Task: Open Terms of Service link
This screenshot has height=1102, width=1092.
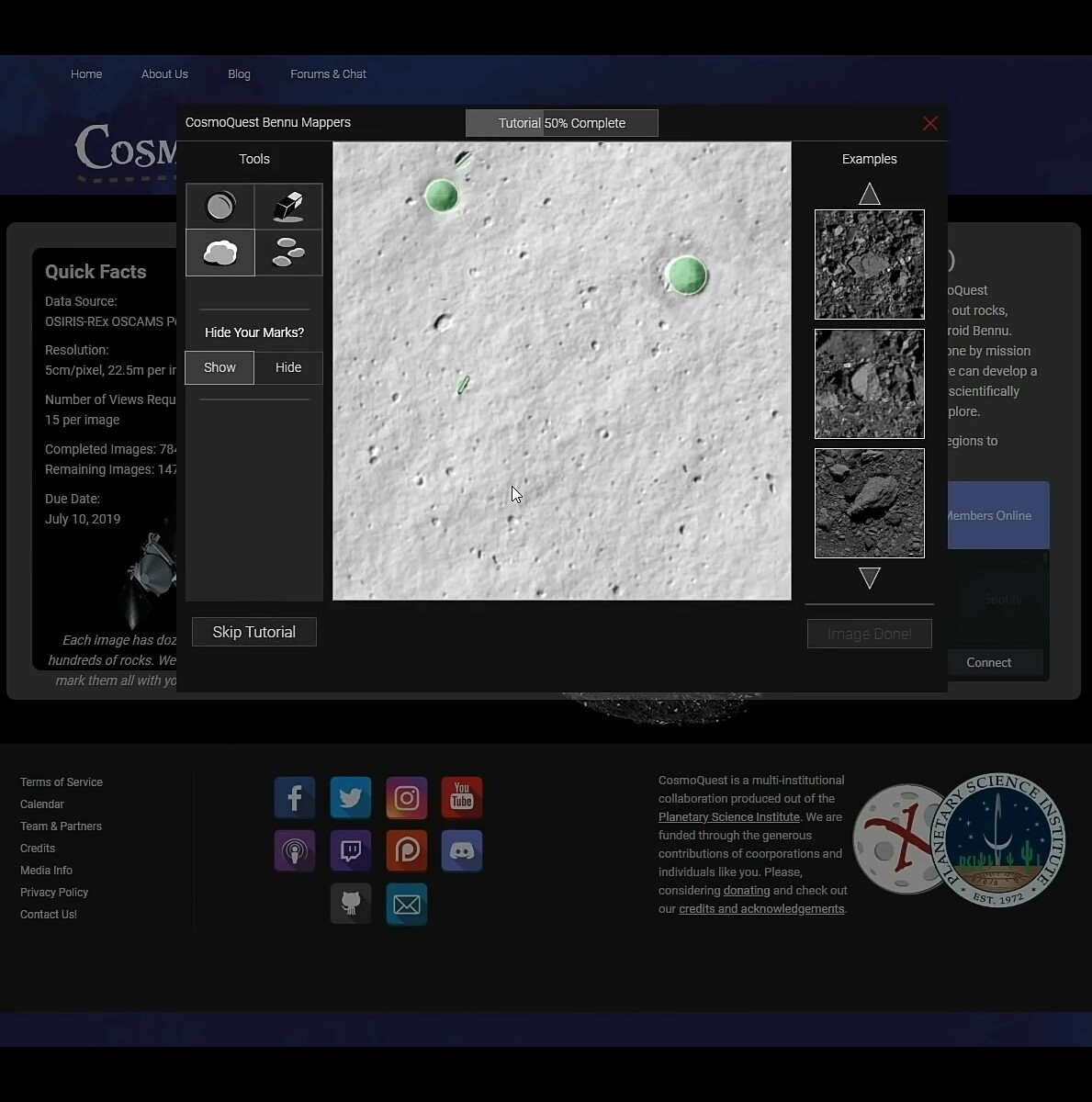Action: pos(62,782)
